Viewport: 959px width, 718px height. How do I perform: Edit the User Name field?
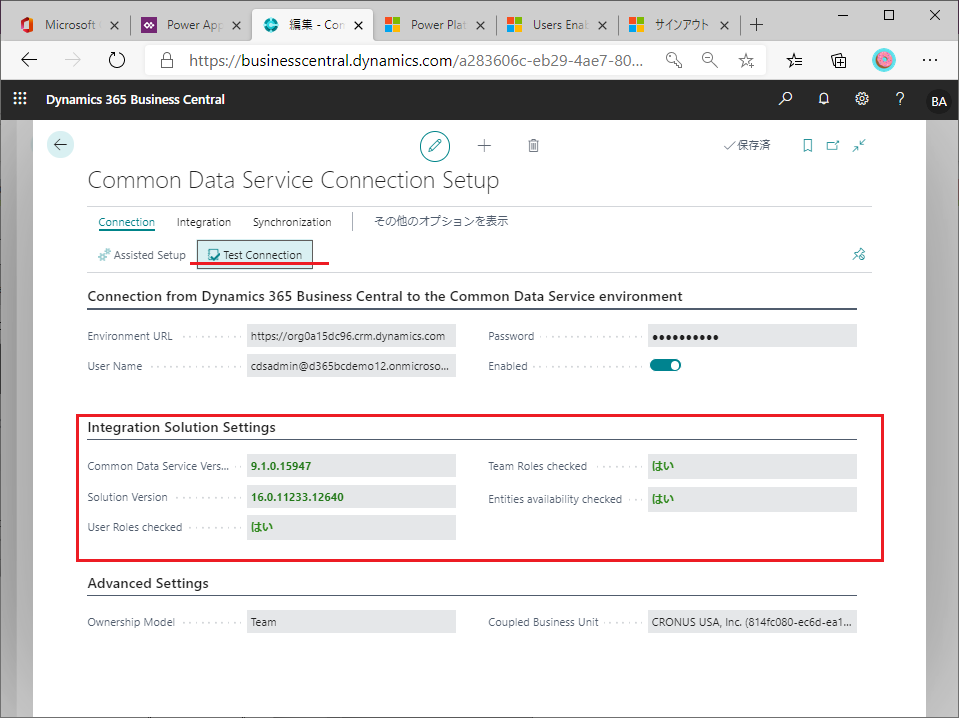point(351,366)
